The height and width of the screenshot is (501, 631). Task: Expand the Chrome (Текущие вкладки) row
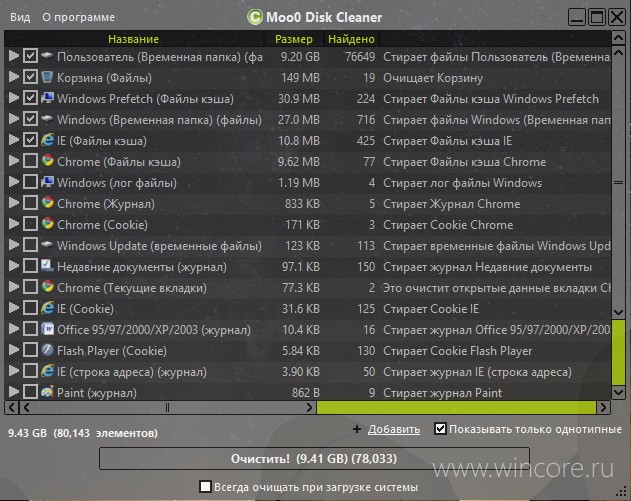(14, 287)
